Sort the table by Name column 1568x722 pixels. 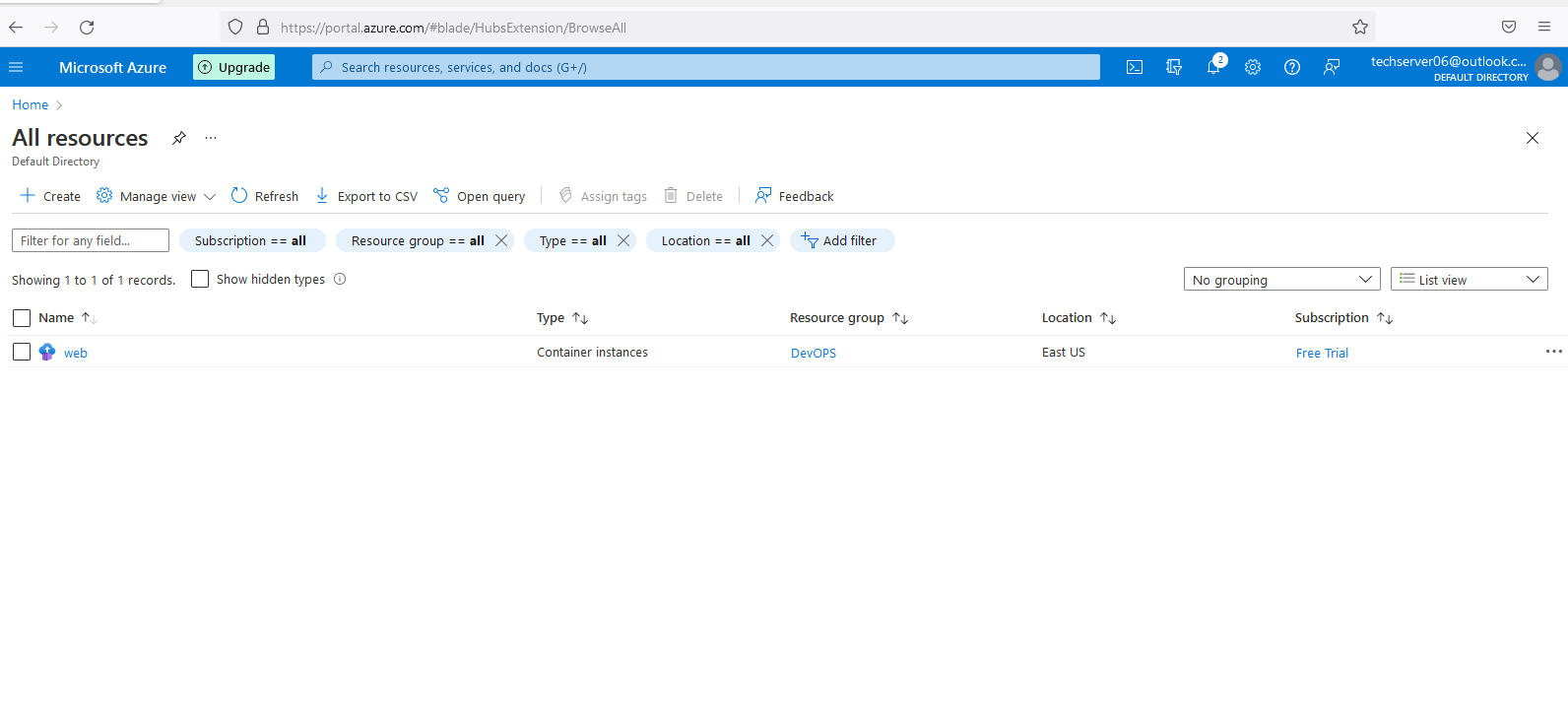[x=67, y=318]
